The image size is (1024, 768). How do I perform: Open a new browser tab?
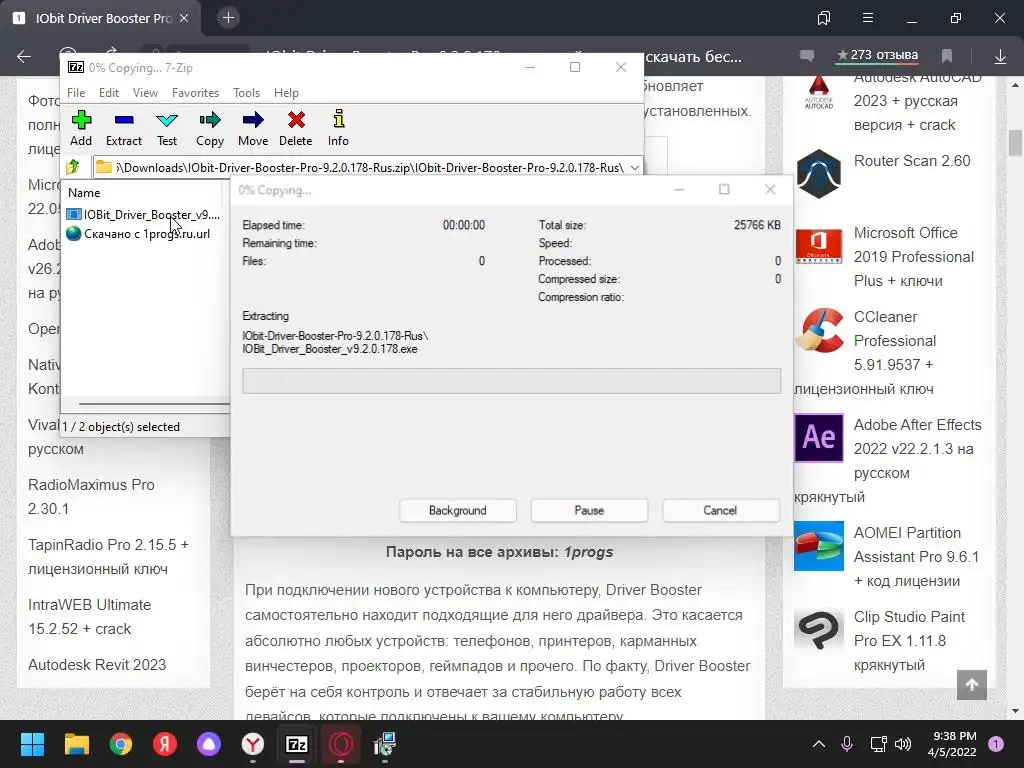228,18
